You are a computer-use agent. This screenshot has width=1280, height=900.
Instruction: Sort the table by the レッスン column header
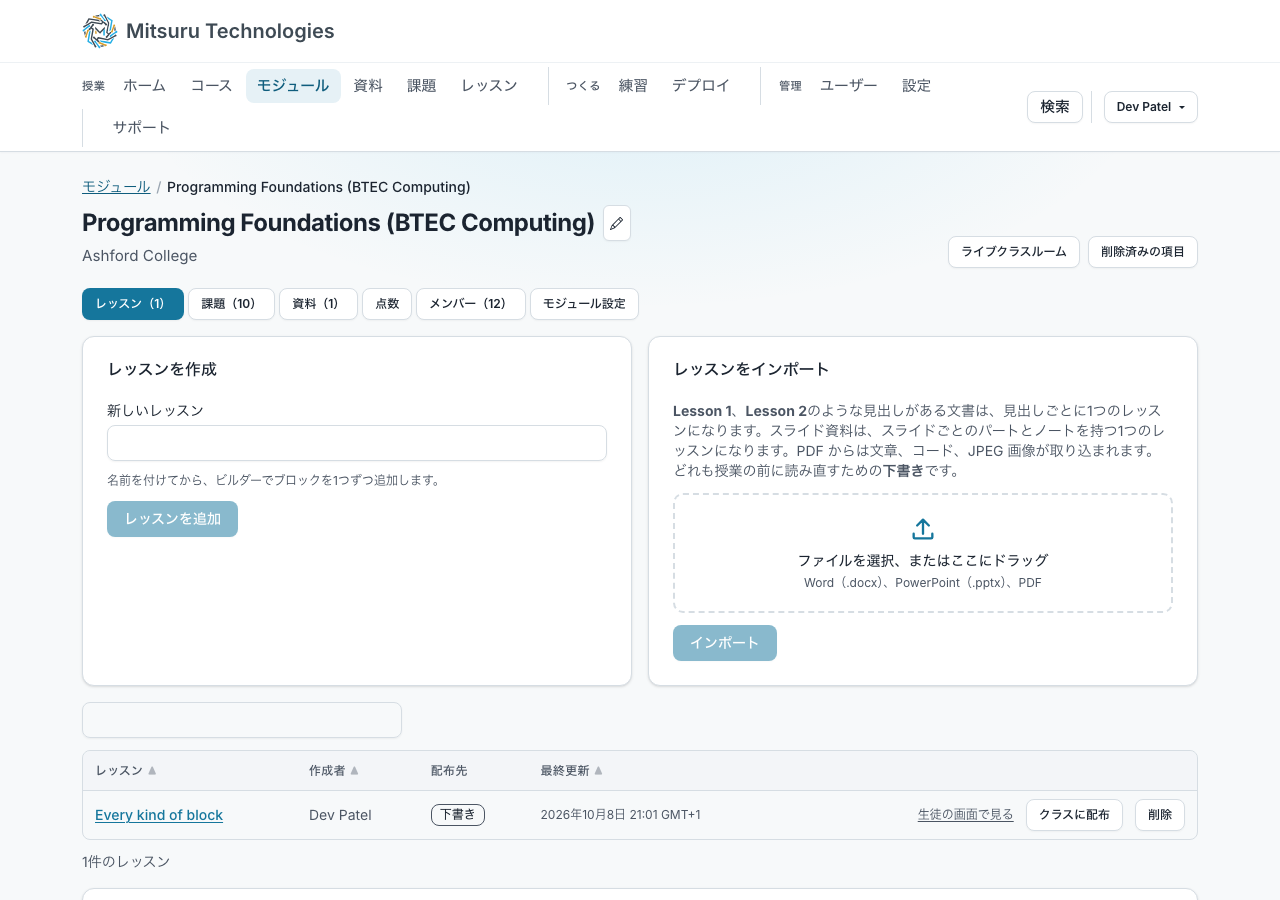tap(126, 771)
